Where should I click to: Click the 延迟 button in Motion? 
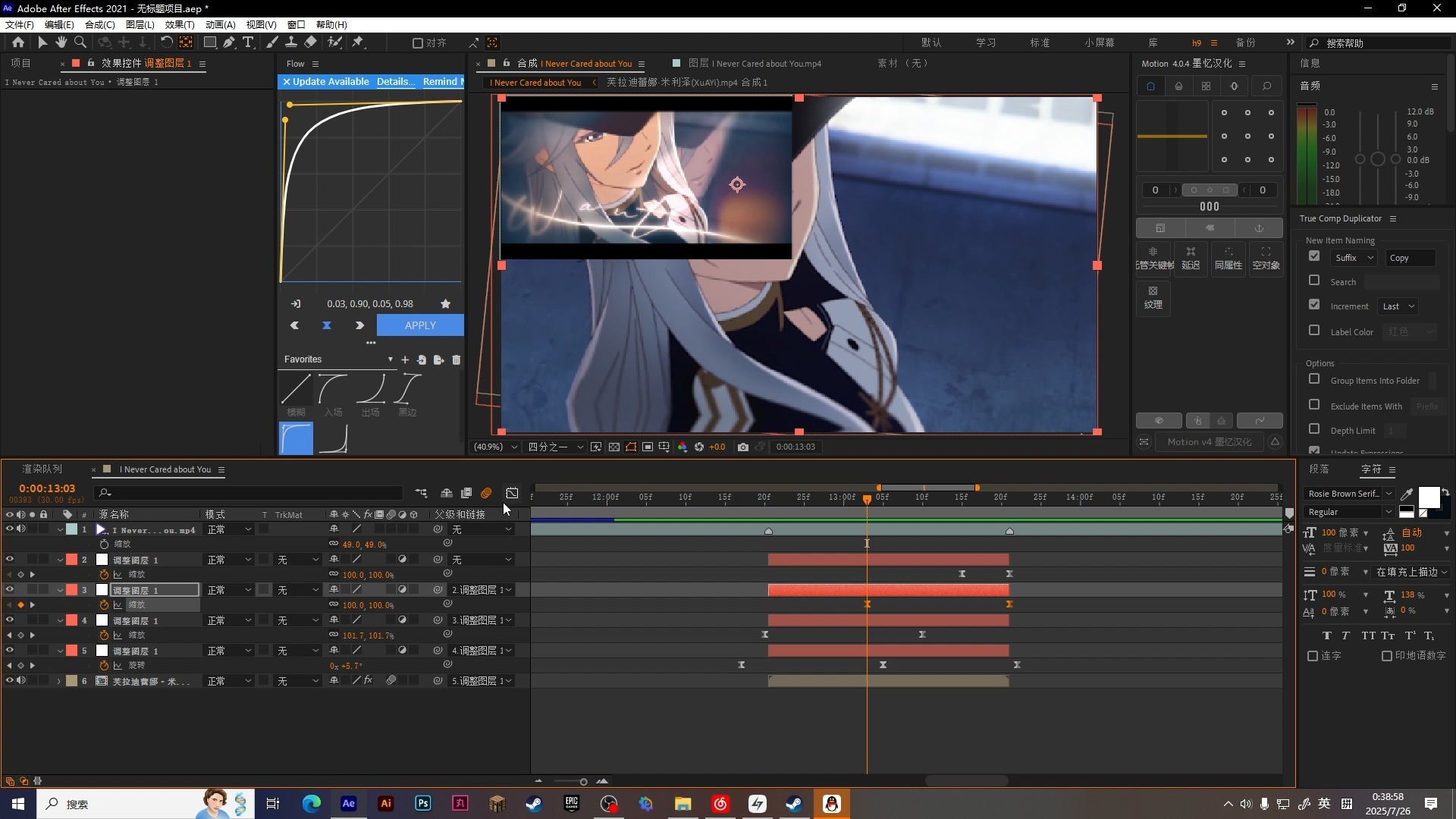(x=1191, y=258)
